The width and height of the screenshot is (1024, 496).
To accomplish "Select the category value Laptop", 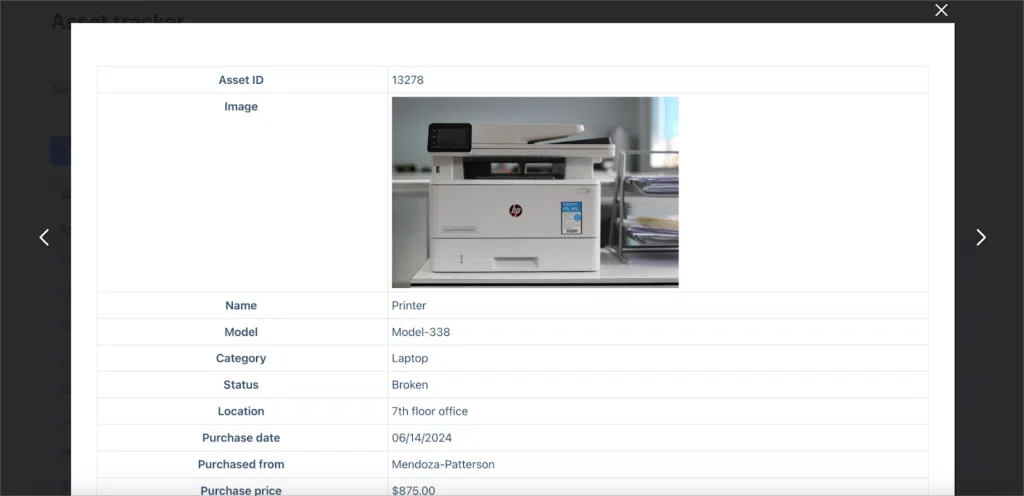I will pyautogui.click(x=410, y=358).
